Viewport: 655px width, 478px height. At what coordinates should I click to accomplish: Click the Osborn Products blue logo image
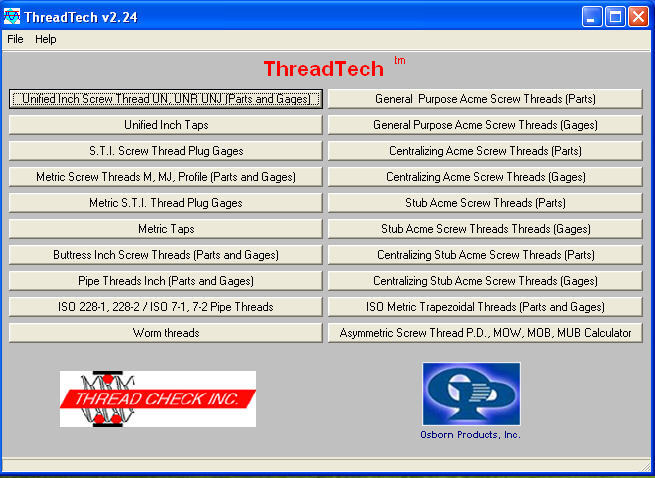click(471, 394)
